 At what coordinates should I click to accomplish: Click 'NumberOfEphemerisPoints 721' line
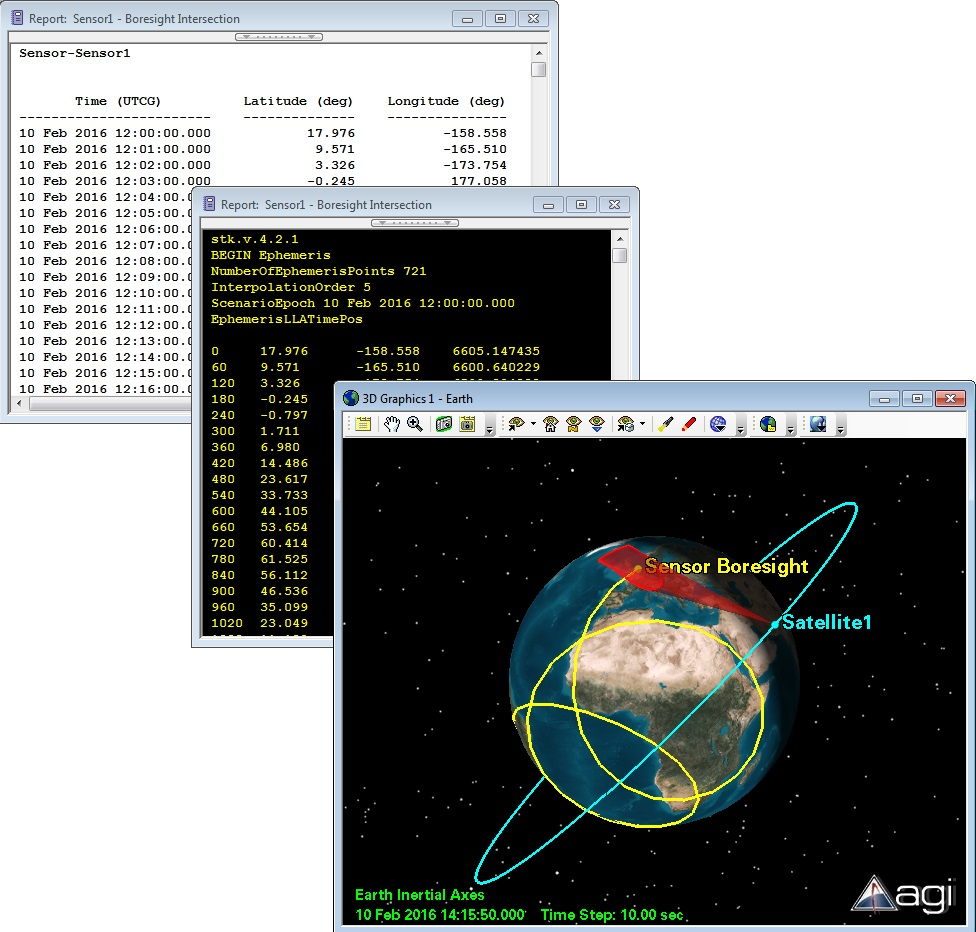[318, 271]
